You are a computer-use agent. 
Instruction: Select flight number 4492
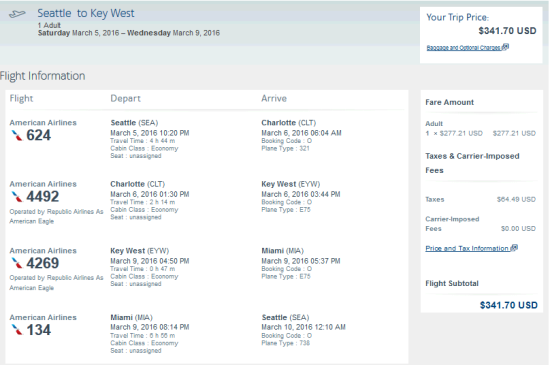tap(42, 197)
